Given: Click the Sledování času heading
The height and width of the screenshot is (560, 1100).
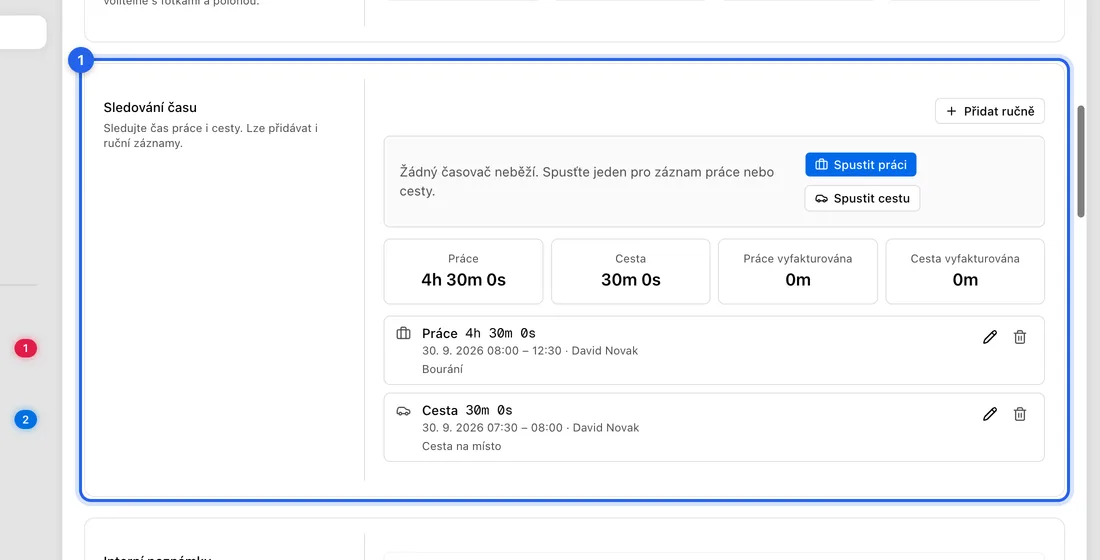Looking at the screenshot, I should click(150, 108).
